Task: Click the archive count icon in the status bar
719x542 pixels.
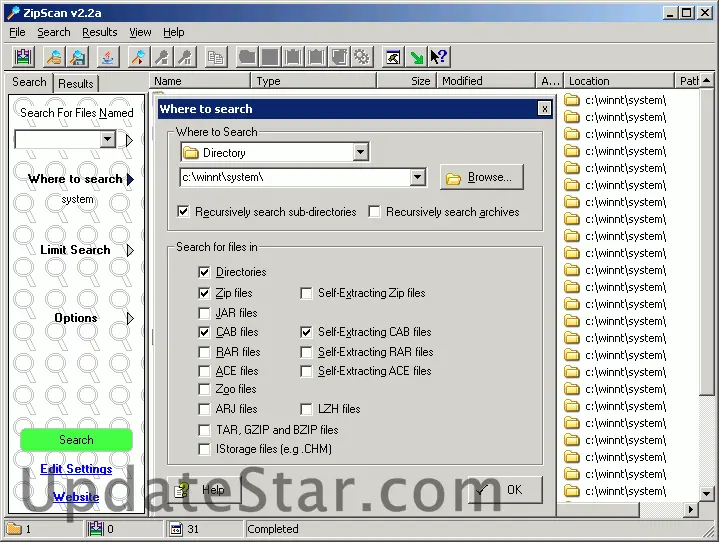Action: [95, 529]
